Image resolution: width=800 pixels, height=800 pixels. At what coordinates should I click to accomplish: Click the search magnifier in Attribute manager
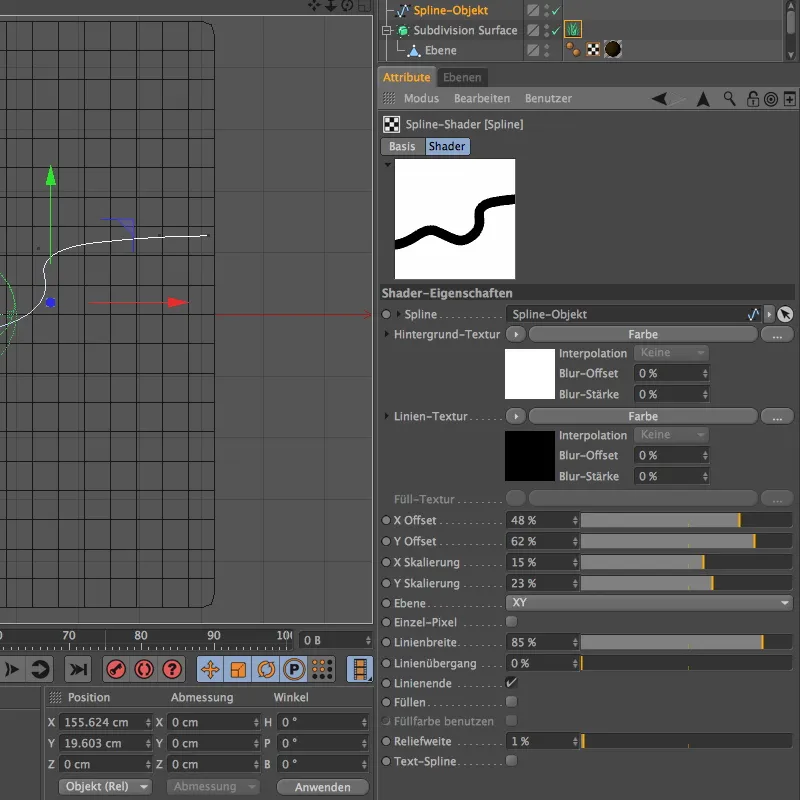[730, 99]
